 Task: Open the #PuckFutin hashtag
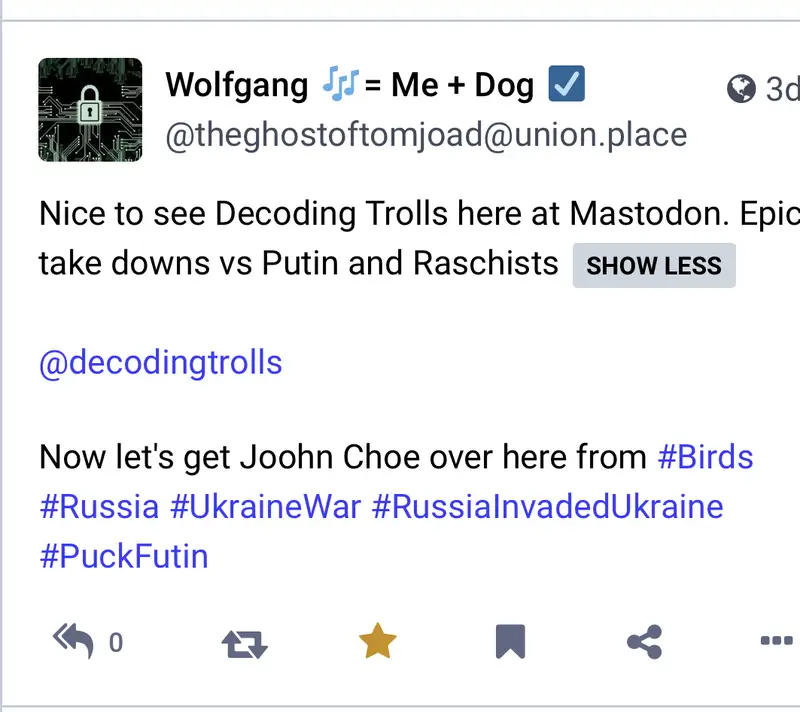pos(124,555)
